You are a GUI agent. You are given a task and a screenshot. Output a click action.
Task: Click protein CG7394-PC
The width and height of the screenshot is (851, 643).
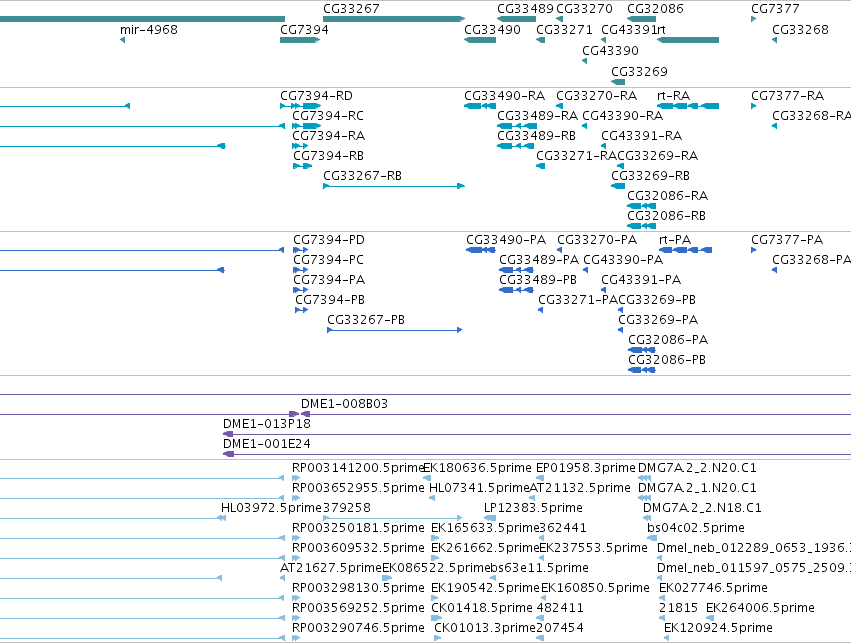(x=328, y=260)
